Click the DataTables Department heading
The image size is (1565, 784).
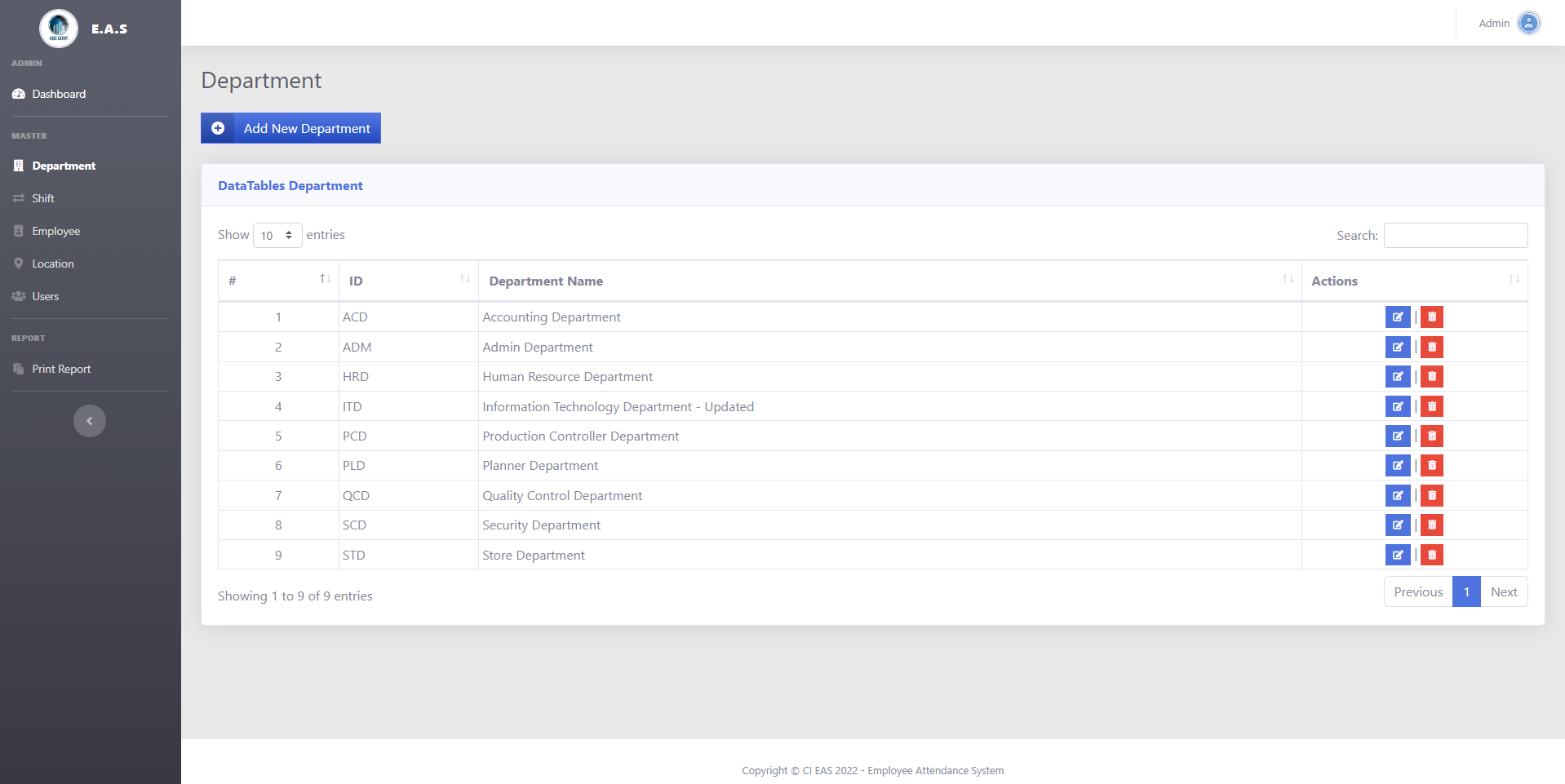click(x=290, y=186)
